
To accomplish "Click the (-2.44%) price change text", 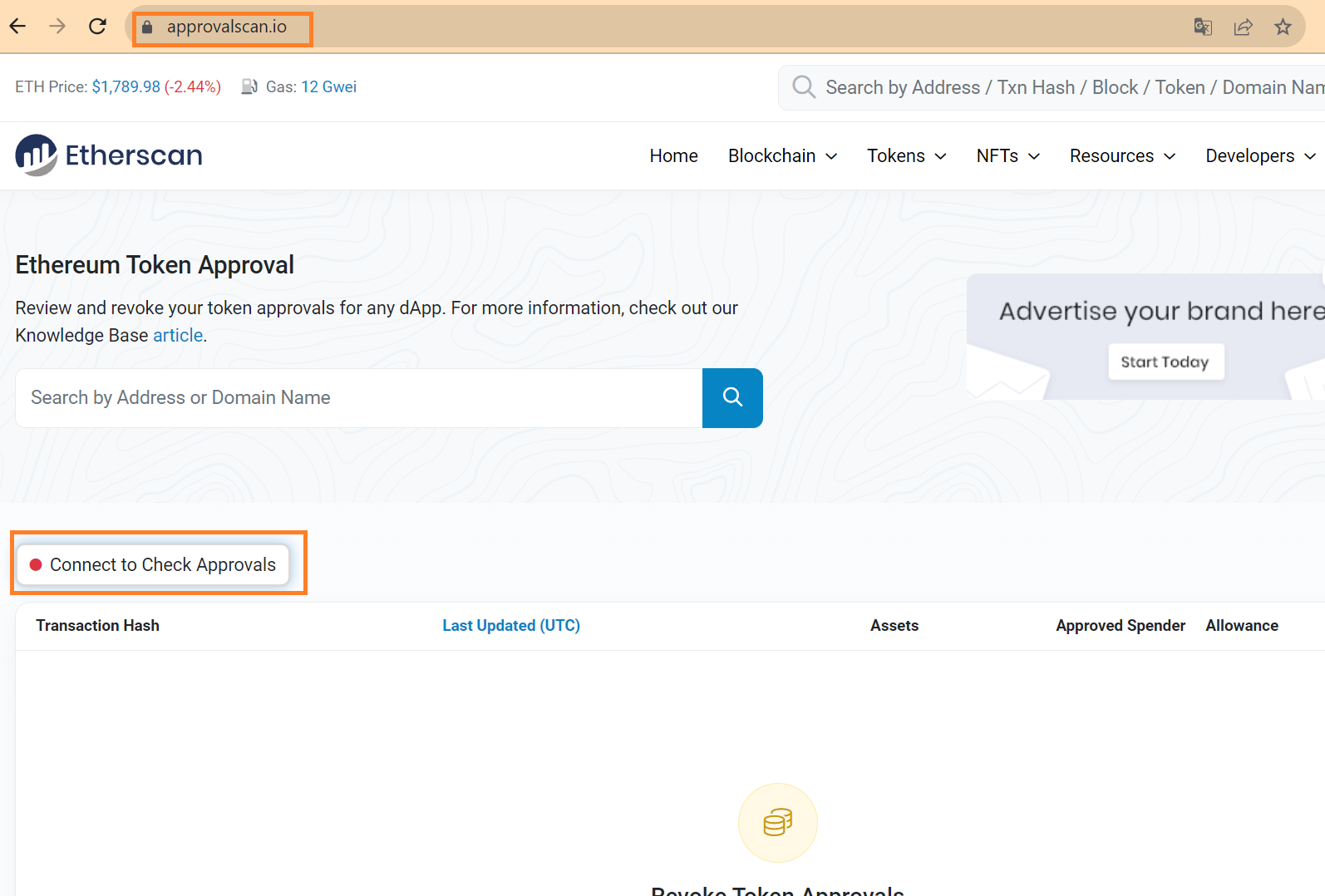I will pos(193,86).
